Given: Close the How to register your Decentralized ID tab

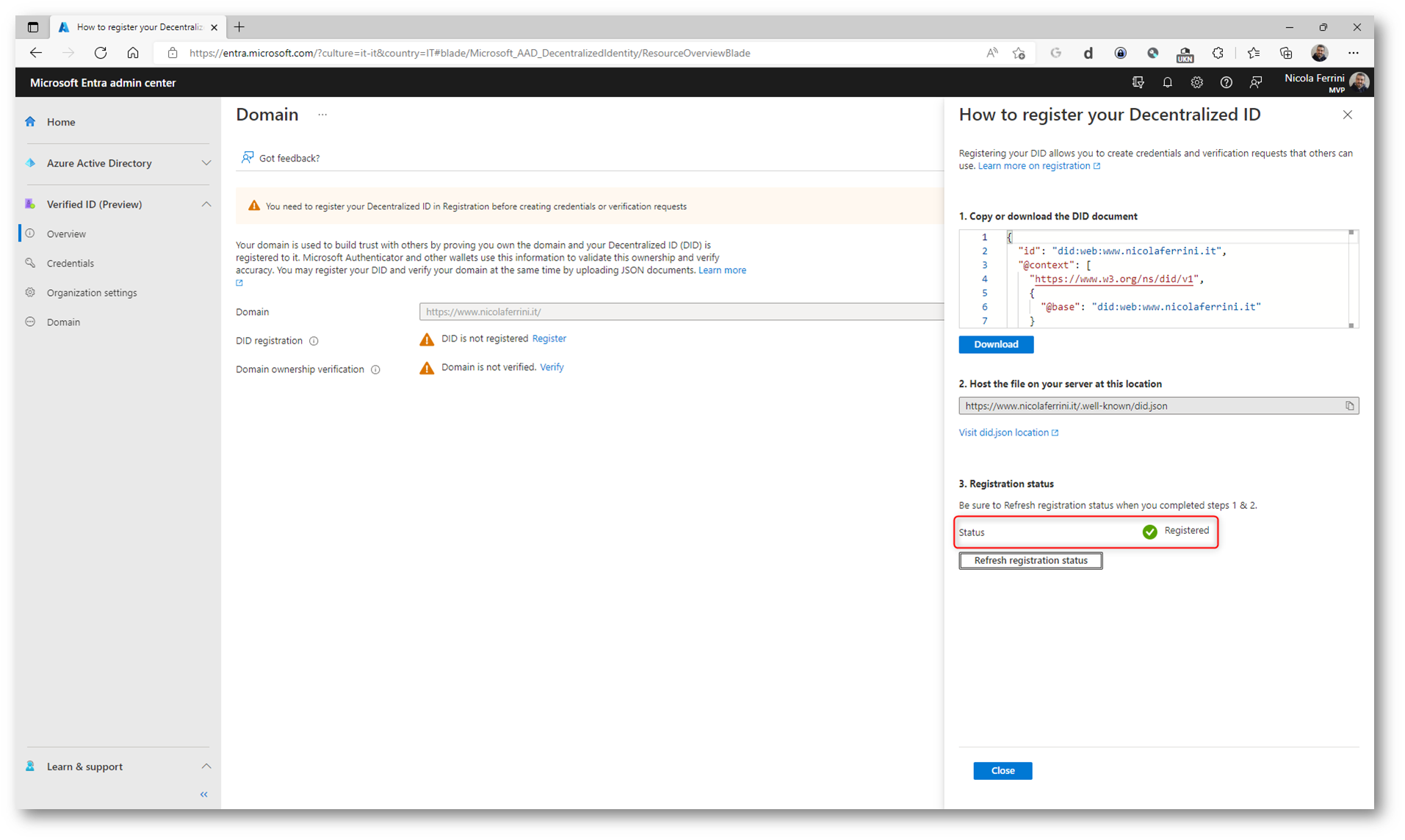Looking at the screenshot, I should coord(214,27).
